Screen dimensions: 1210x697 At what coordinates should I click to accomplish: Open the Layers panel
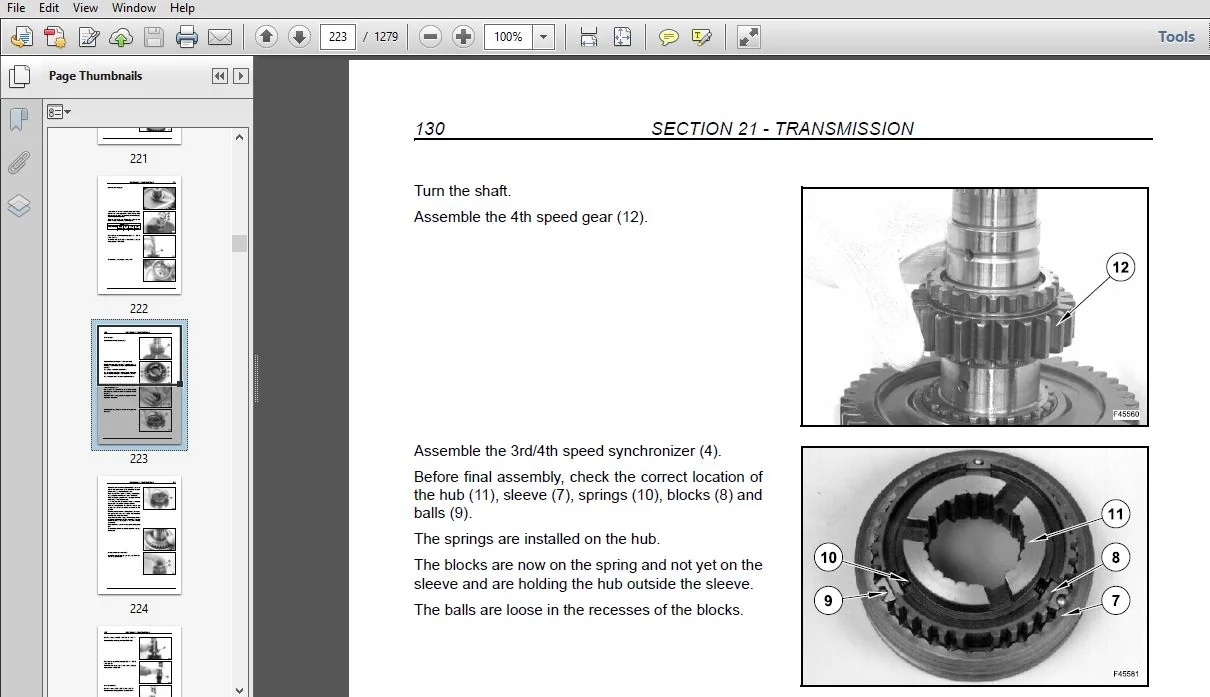pyautogui.click(x=19, y=206)
